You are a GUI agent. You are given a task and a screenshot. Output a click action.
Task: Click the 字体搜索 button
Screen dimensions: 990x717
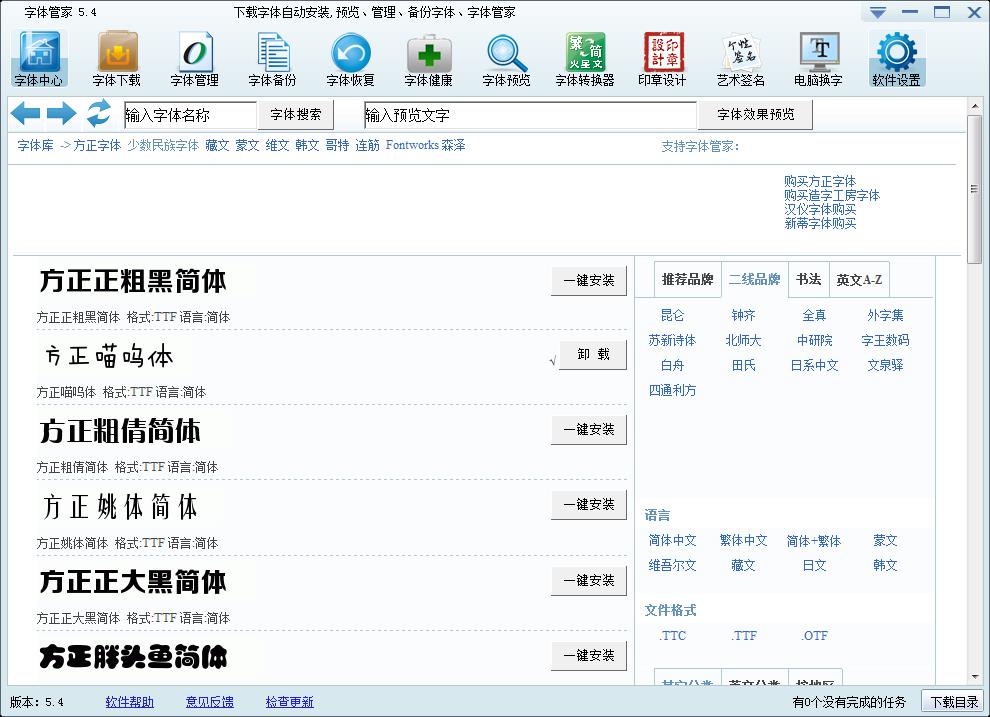click(295, 114)
